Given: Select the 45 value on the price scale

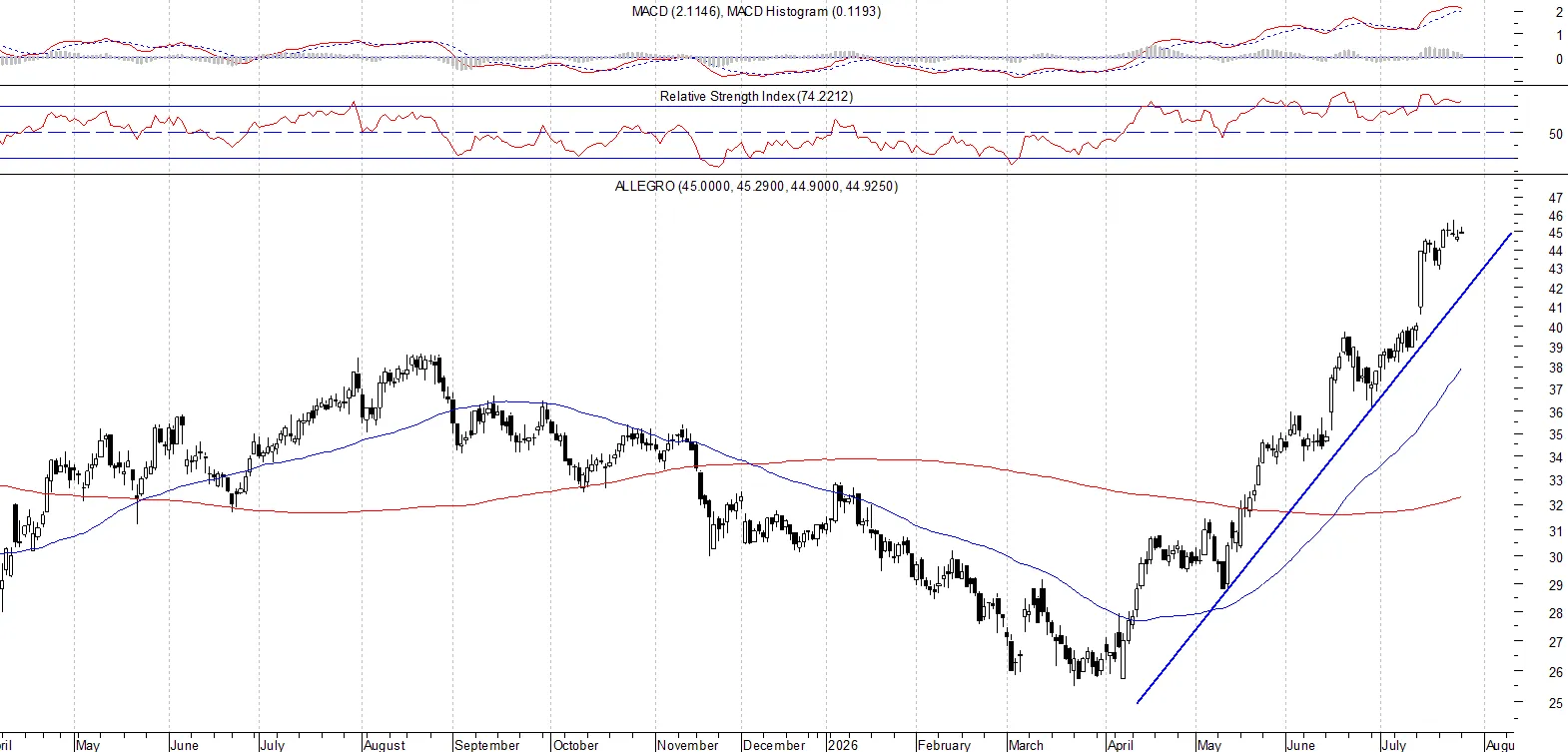Looking at the screenshot, I should coord(1555,234).
